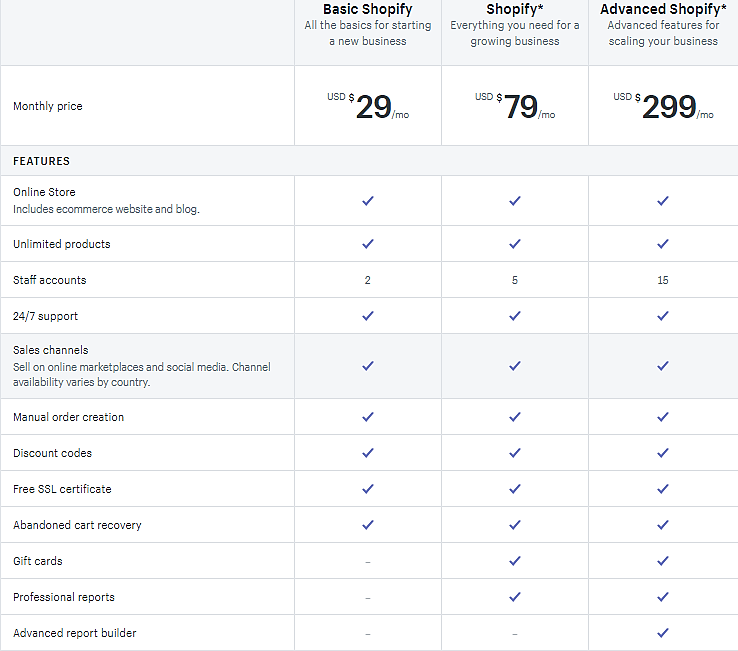Click Professional reports checkmark, Advanced Shopify
This screenshot has width=738, height=651.
[x=663, y=597]
